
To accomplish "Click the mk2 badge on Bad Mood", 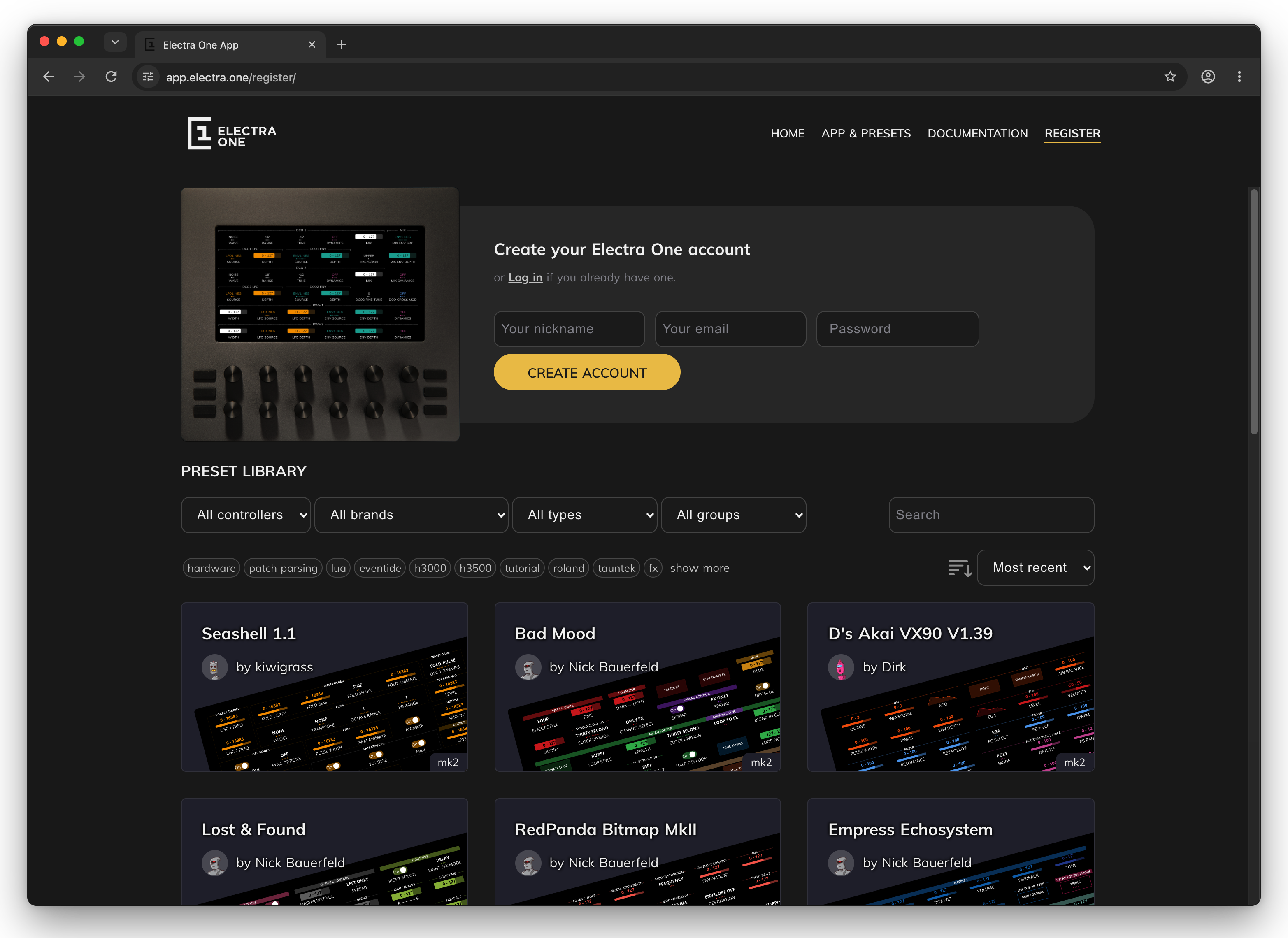I will click(761, 762).
